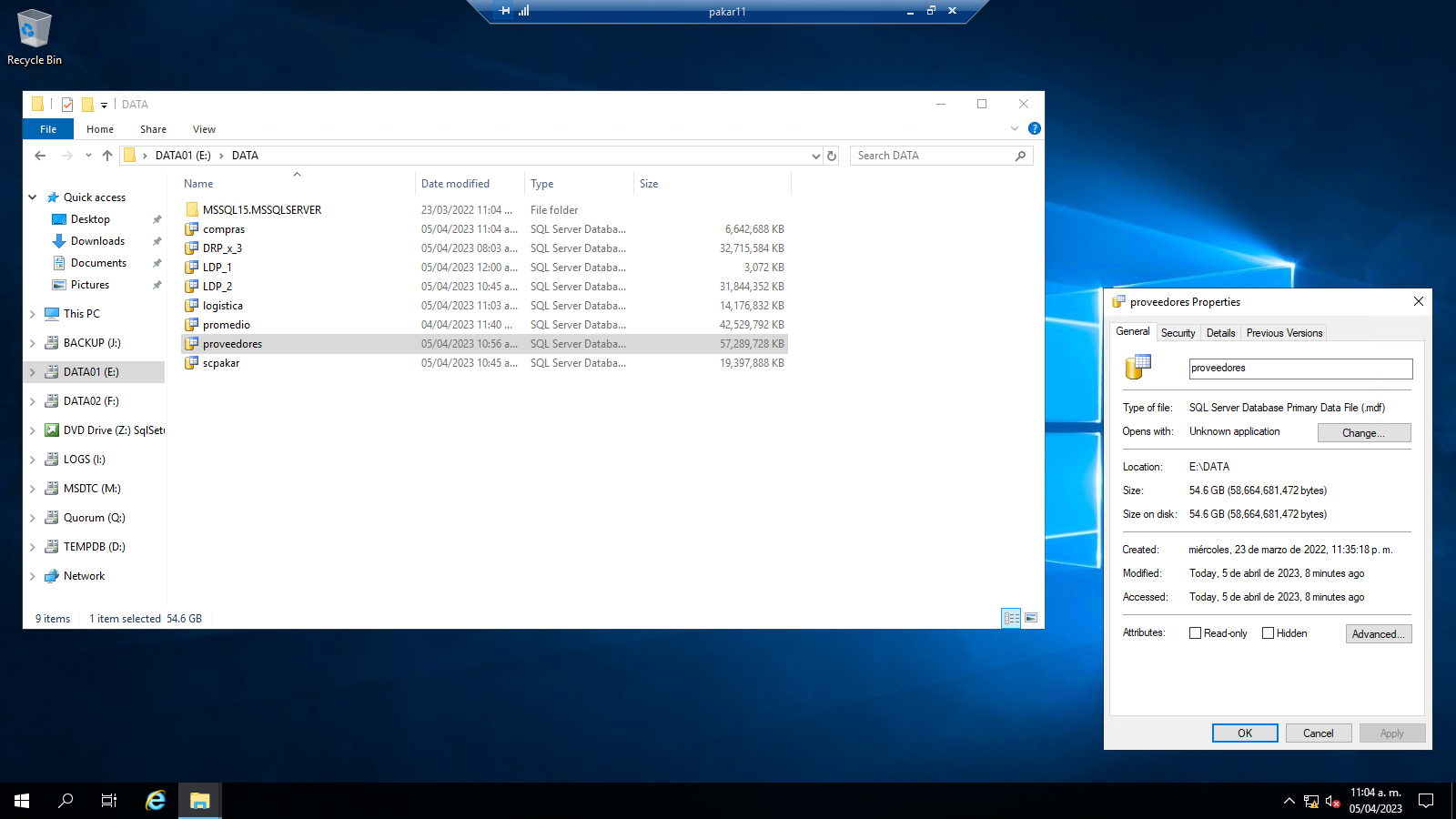Viewport: 1456px width, 819px height.
Task: Click the Change... button
Action: tap(1363, 433)
